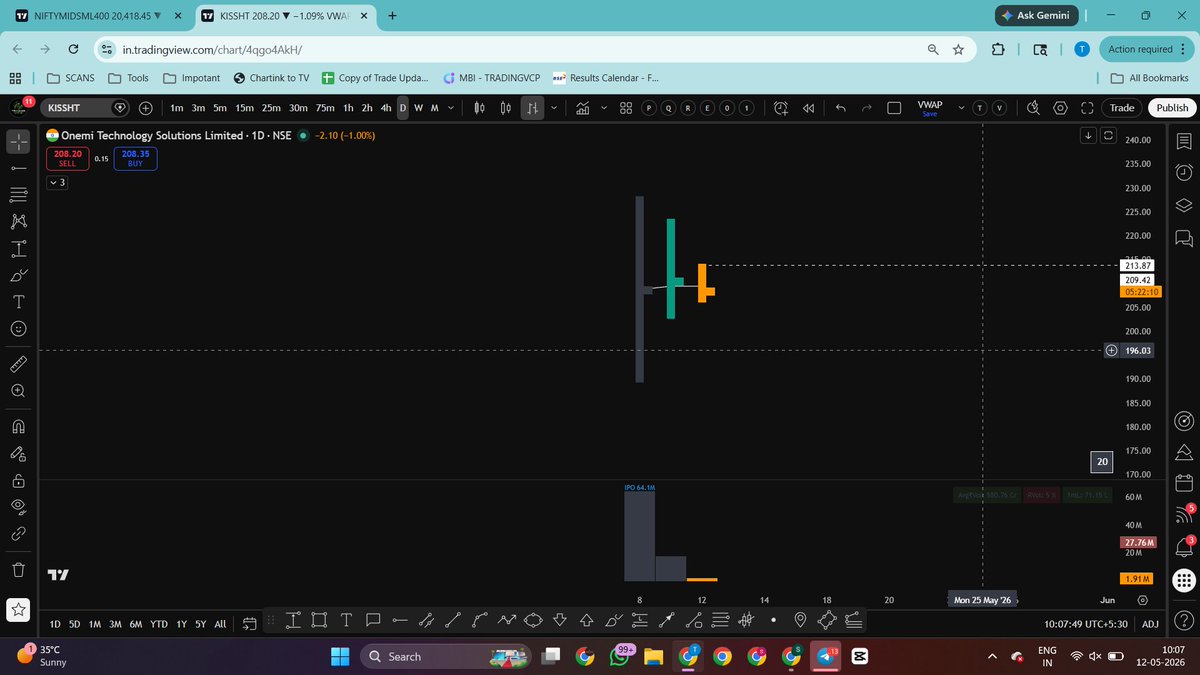Click the Trade button
Screen dimensions: 1200x675
(1122, 108)
